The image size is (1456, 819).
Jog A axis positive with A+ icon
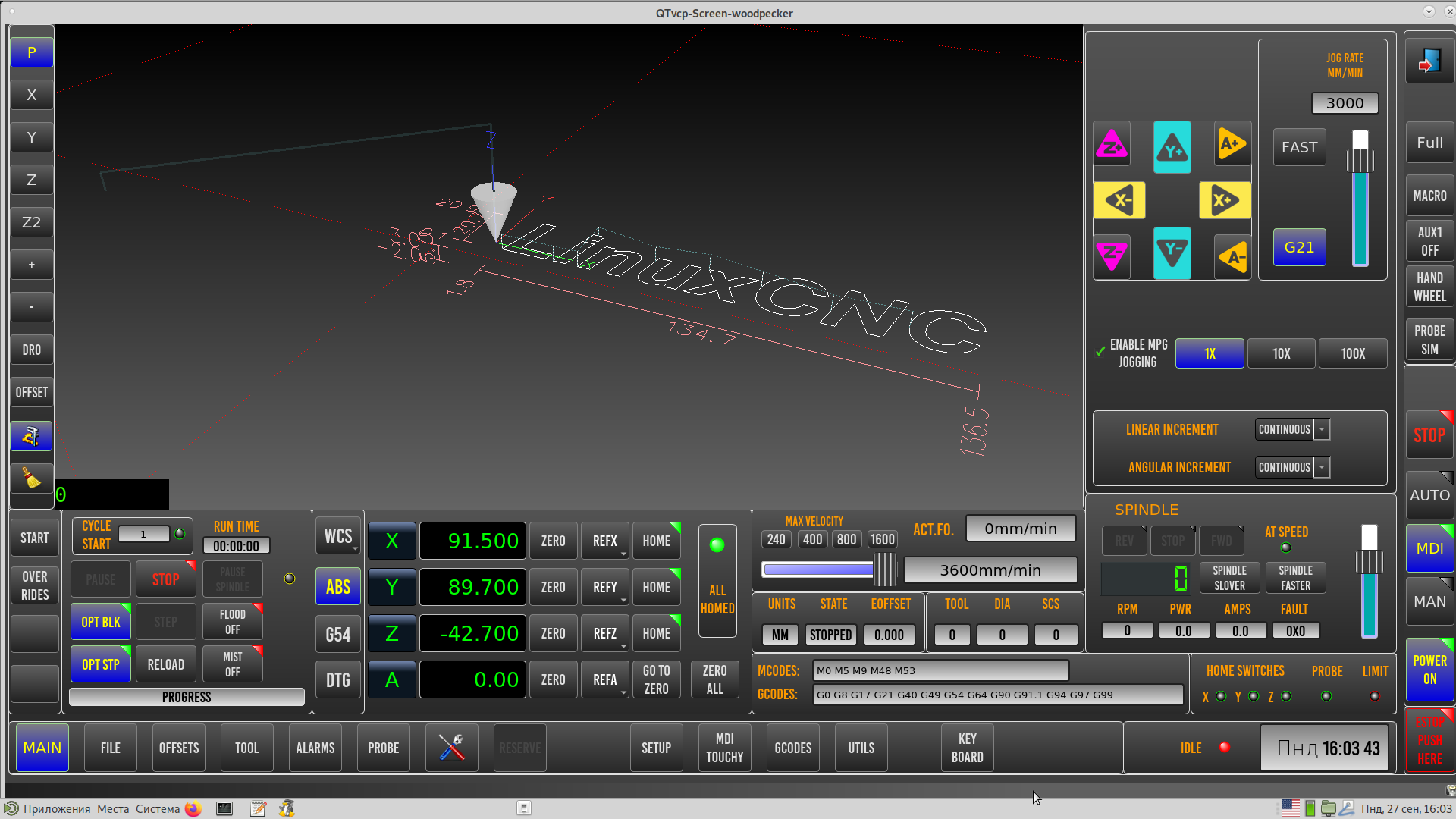[x=1232, y=144]
